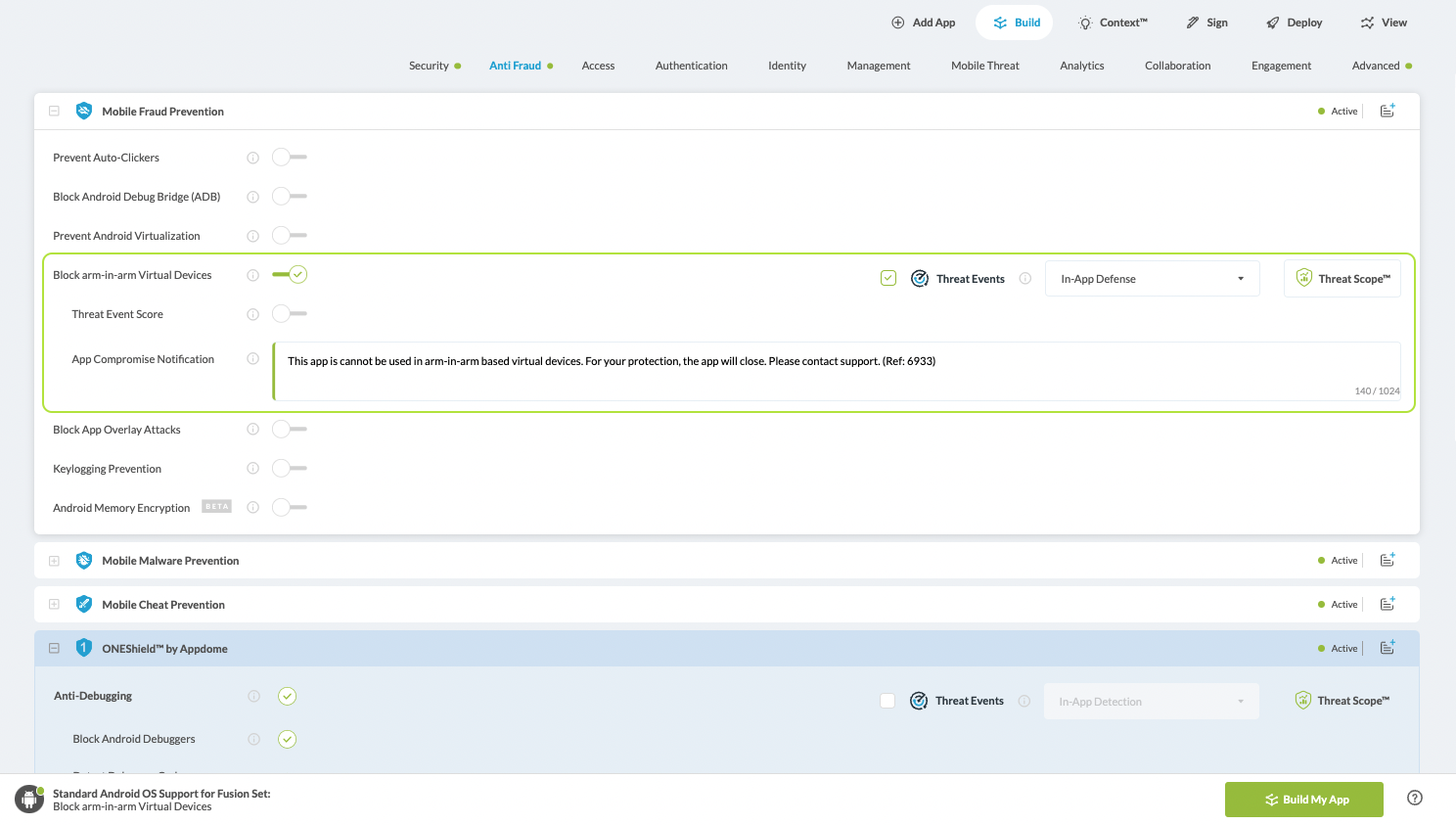
Task: Open the In-App Defense dropdown
Action: (x=1152, y=279)
